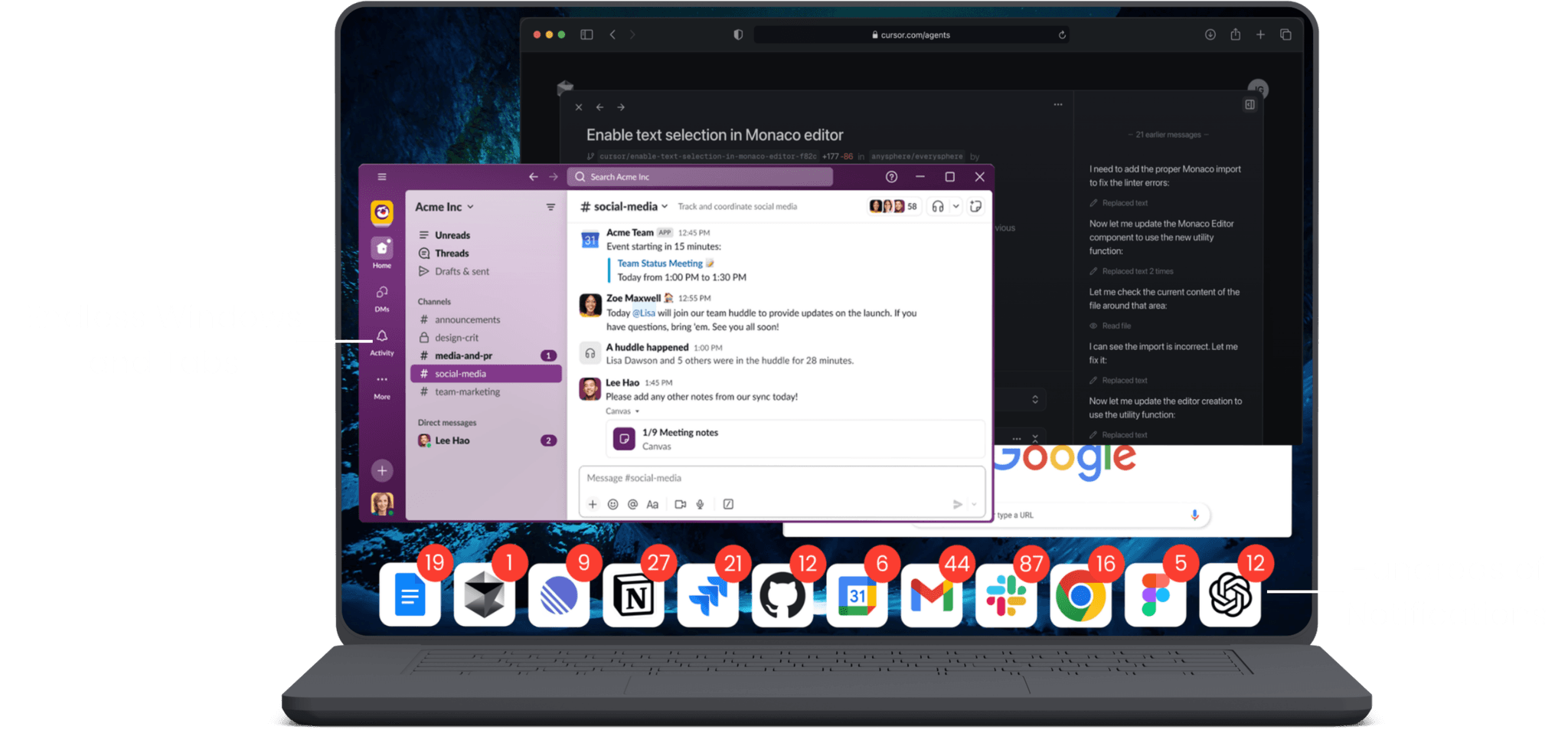Open the Team Status Meeting link
Viewport: 1568px width, 730px height.
click(660, 264)
